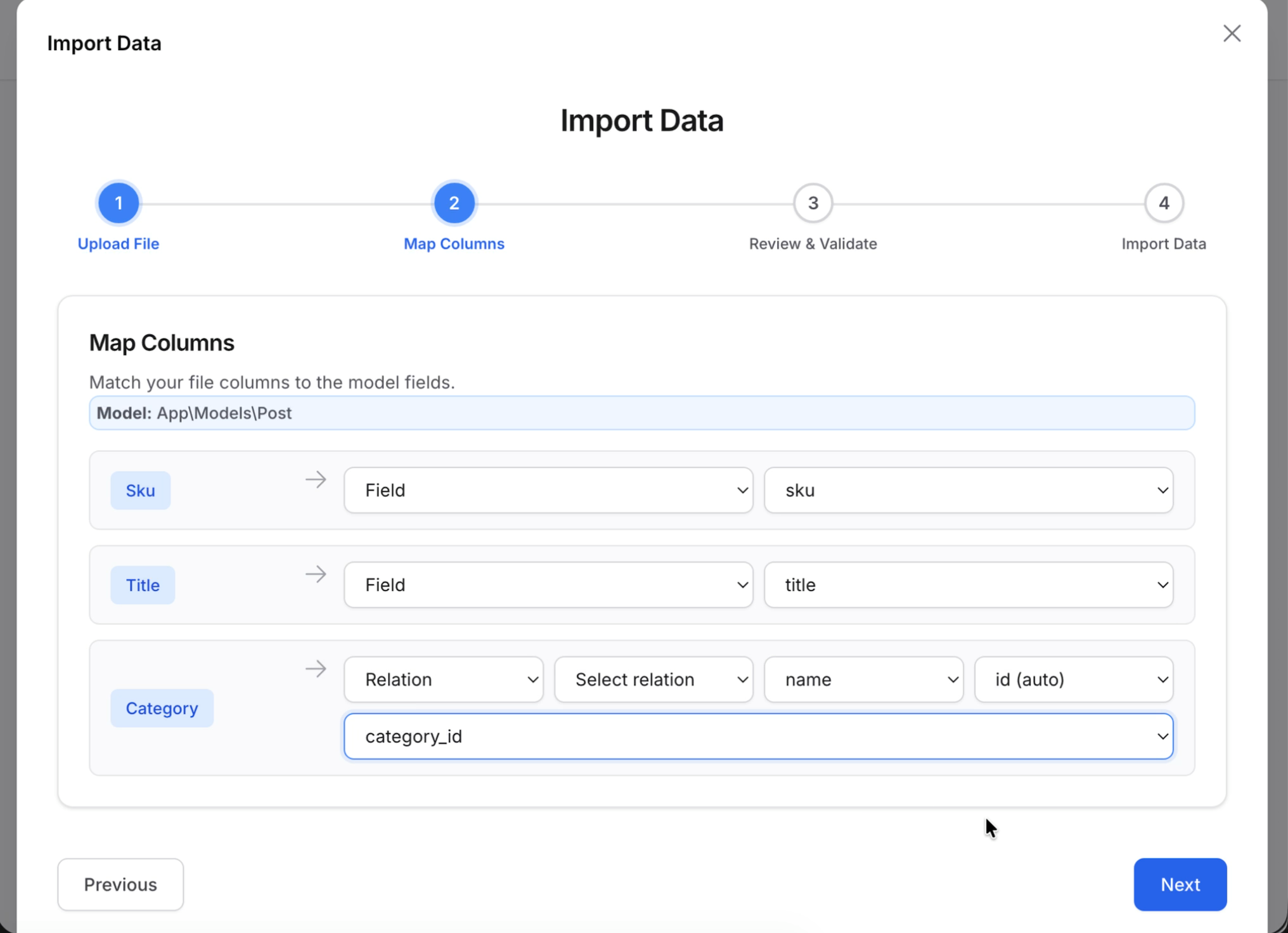Open the title field mapping dropdown
This screenshot has width=1288, height=933.
[x=968, y=584]
